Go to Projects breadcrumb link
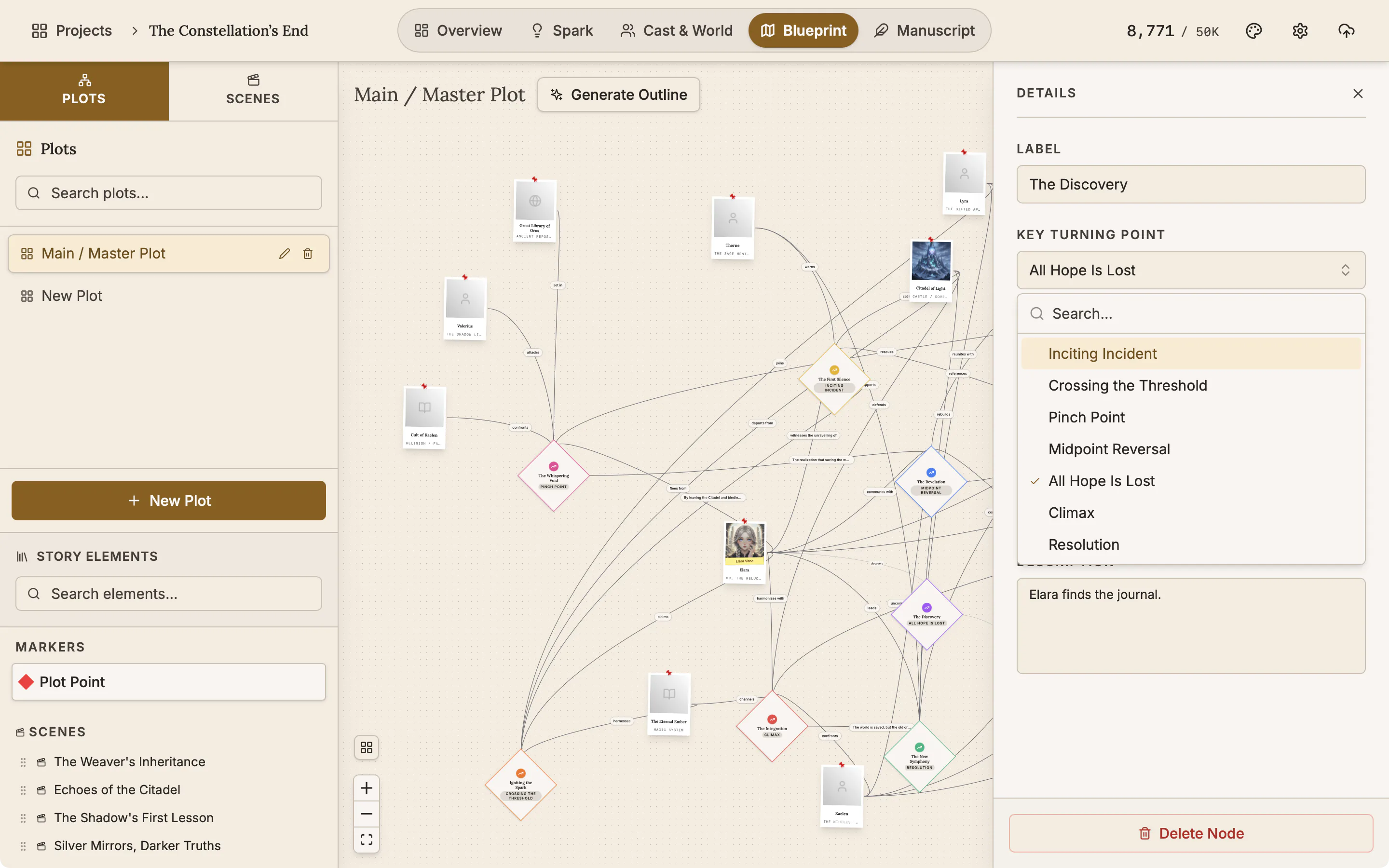The width and height of the screenshot is (1389, 868). tap(72, 30)
